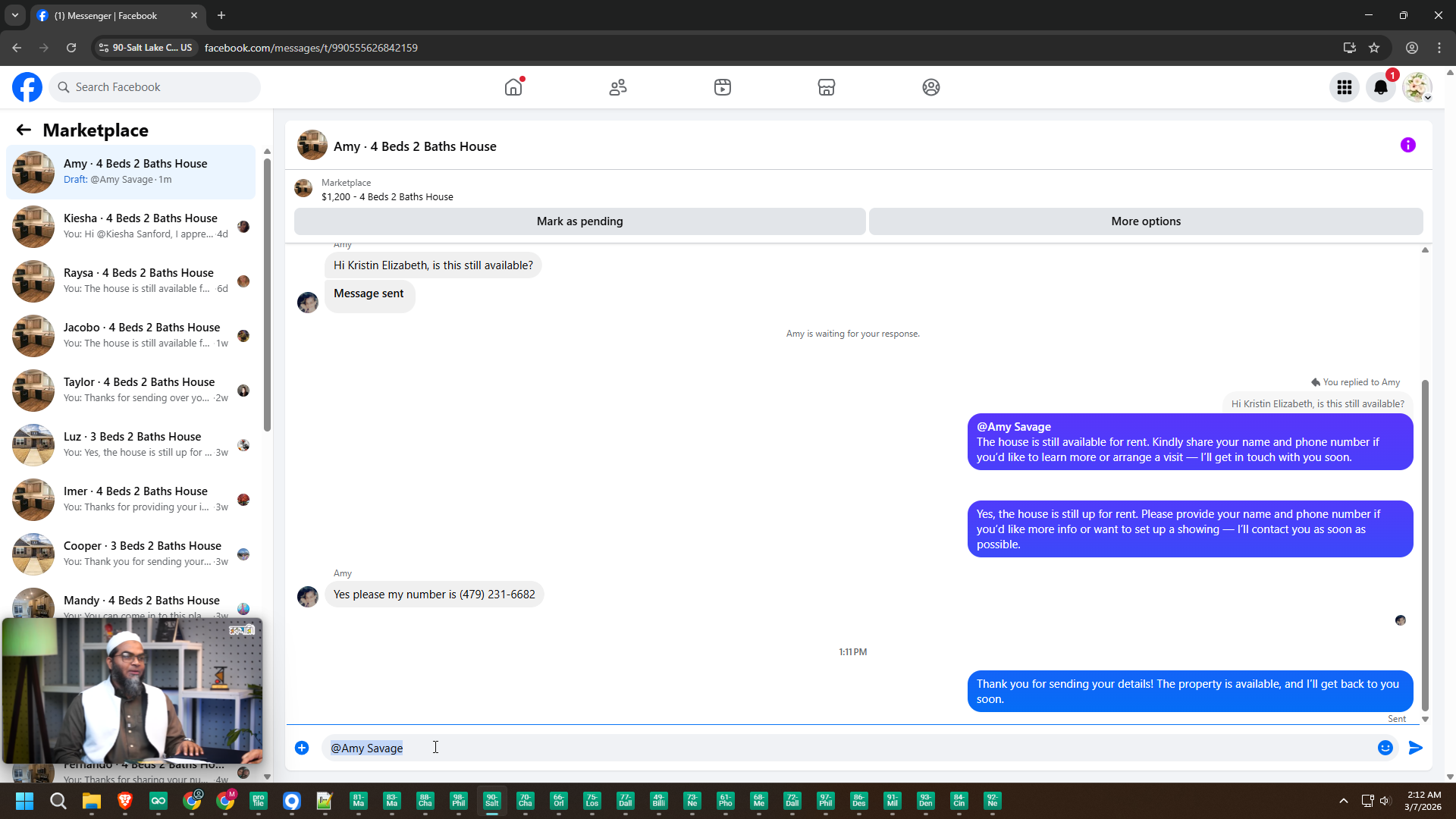Open the Marketplace storefront icon
1456x819 pixels.
pos(827,87)
